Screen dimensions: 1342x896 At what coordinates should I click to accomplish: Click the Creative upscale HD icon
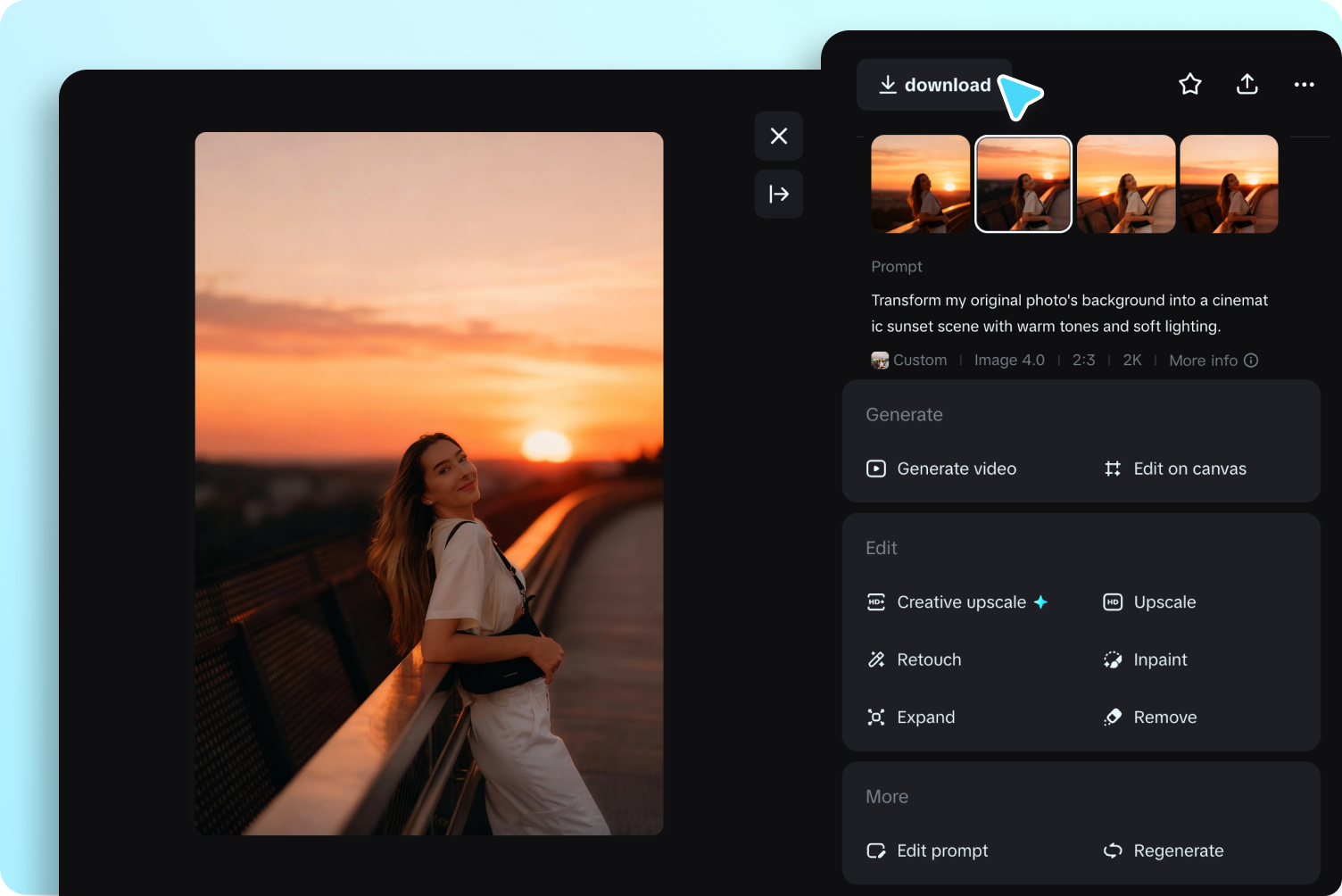point(876,602)
